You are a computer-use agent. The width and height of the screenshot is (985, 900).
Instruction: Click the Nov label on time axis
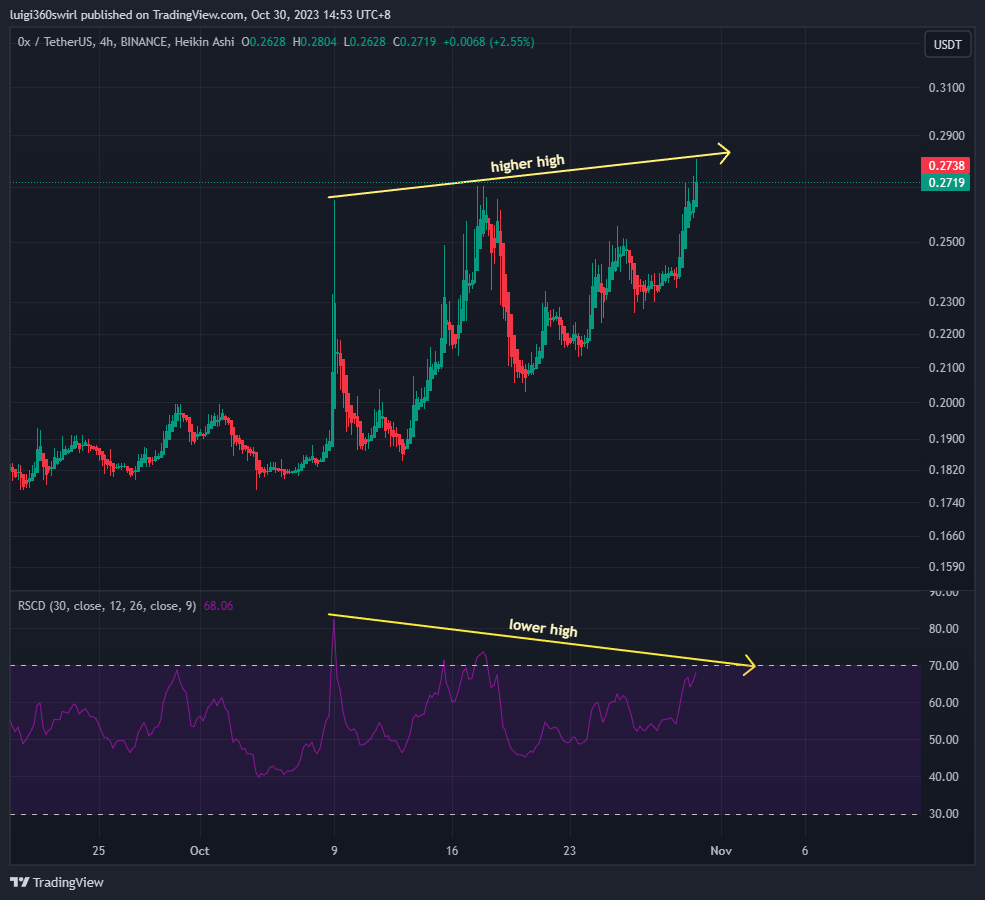(721, 851)
